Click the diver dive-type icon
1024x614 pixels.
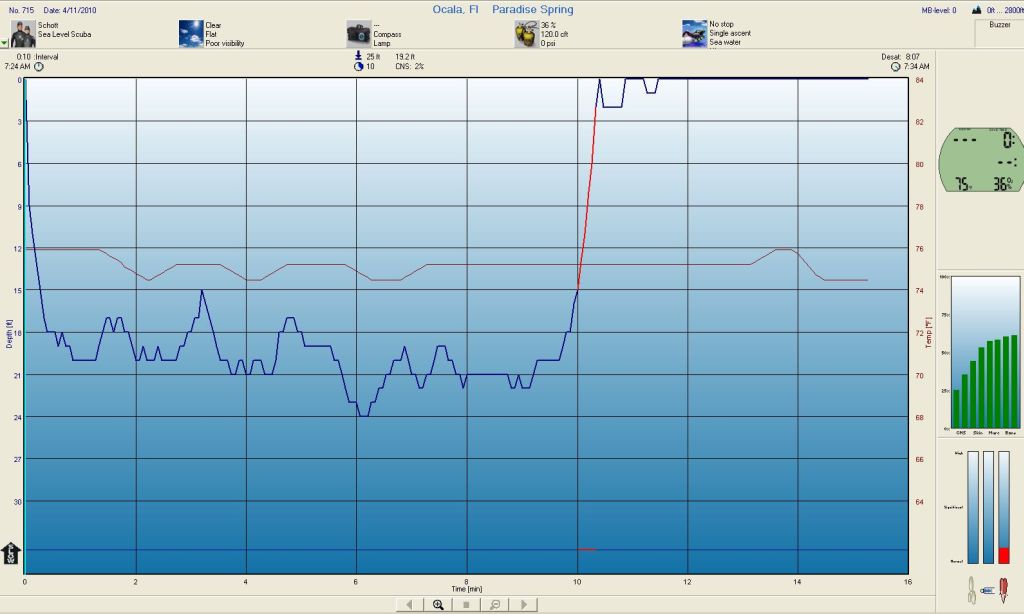(694, 33)
